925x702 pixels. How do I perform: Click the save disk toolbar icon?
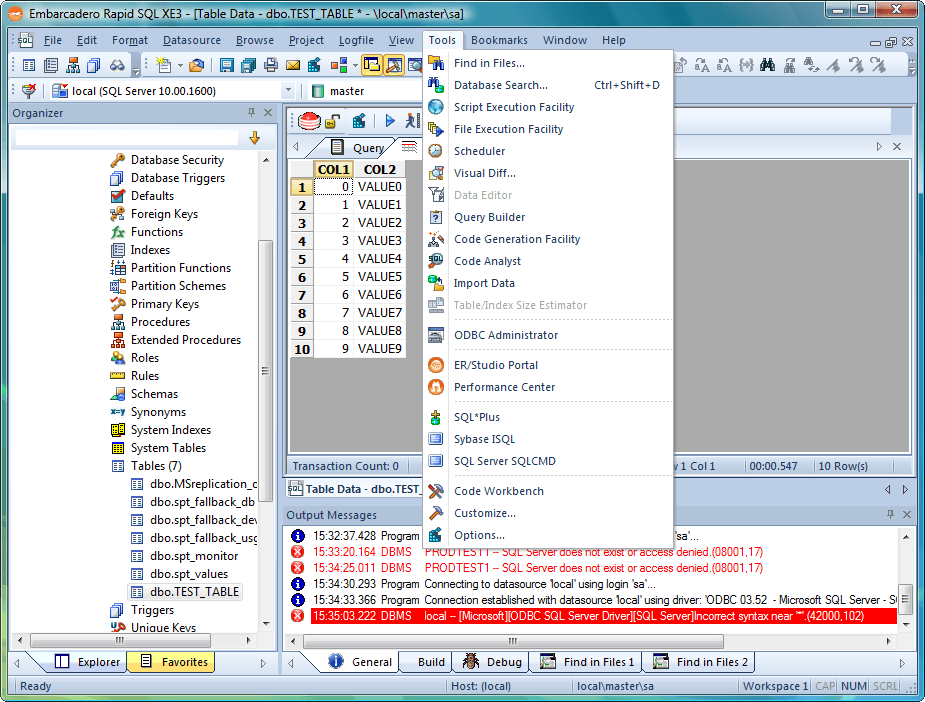tap(227, 65)
